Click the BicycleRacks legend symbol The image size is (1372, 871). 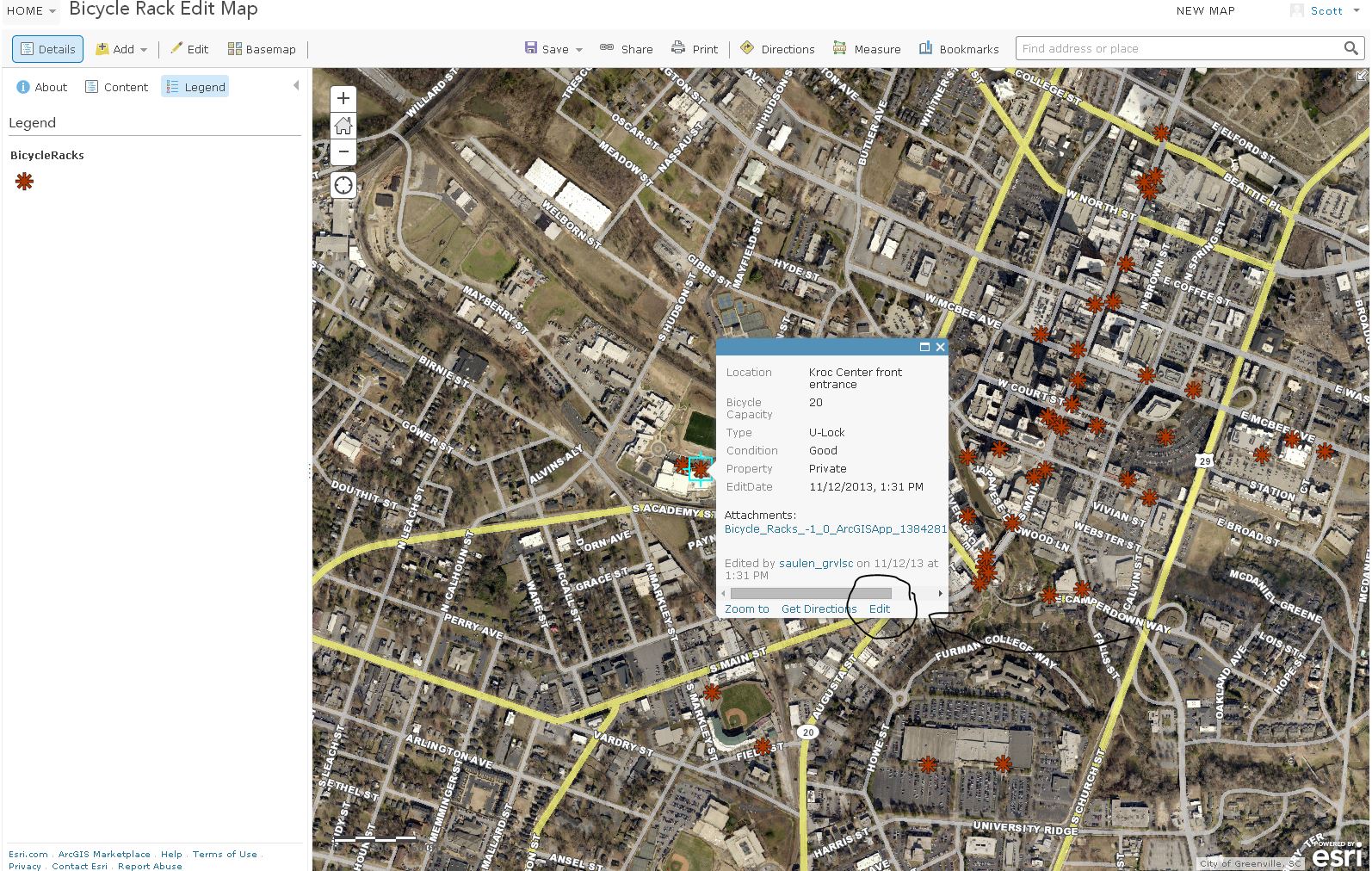24,182
